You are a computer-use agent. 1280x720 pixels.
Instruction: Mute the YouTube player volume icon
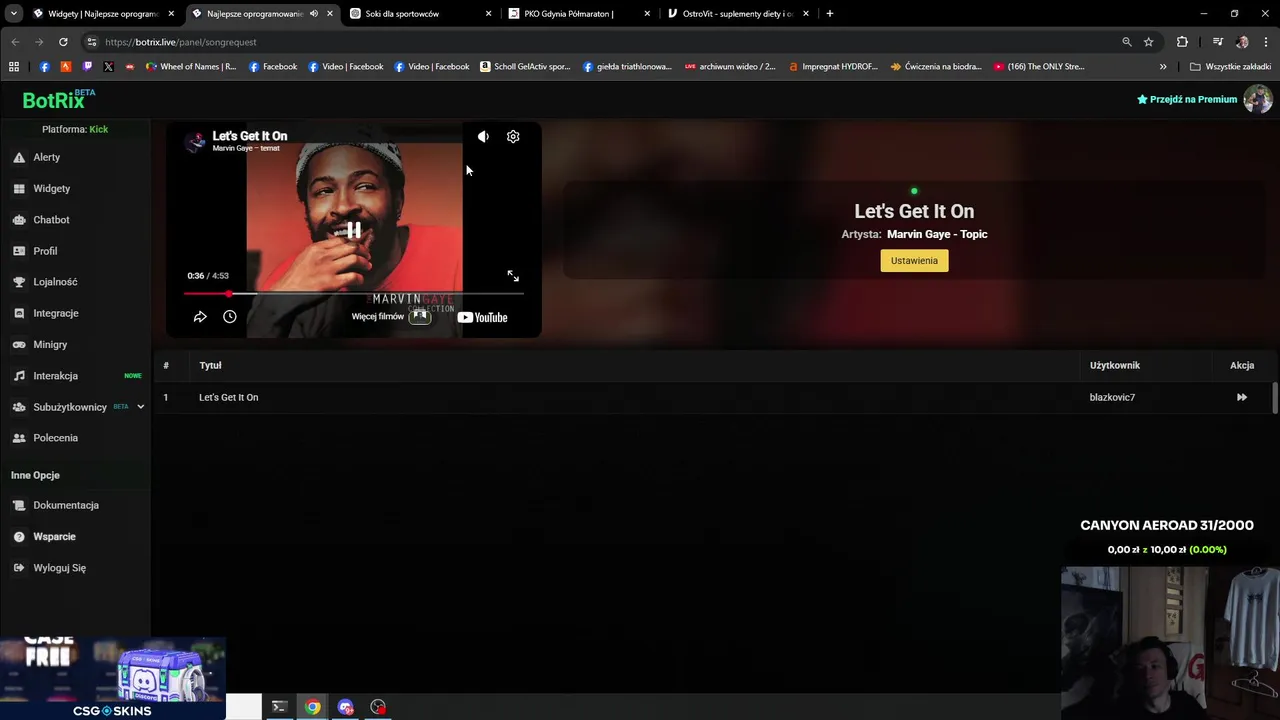(483, 137)
